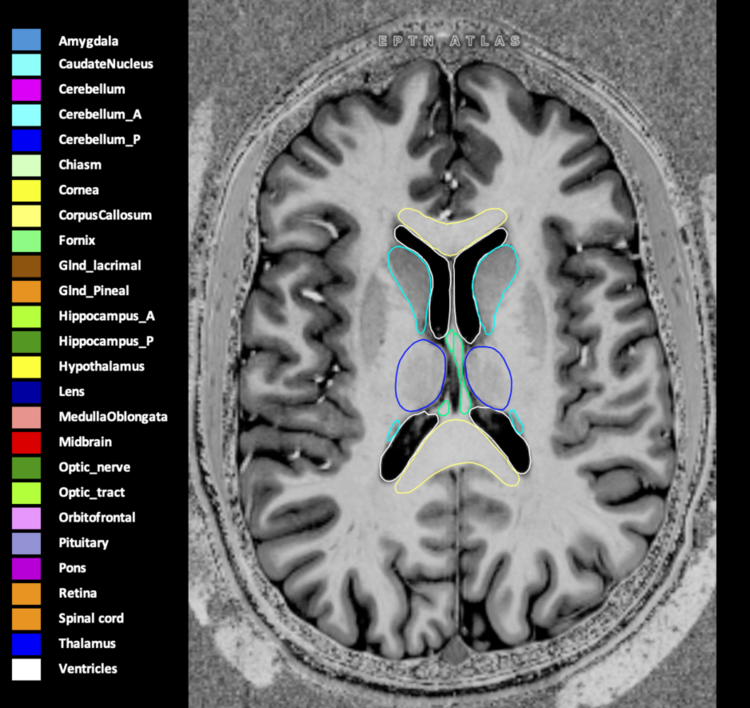
Task: Select the Orbitofrontal color swatch
Action: [26, 519]
